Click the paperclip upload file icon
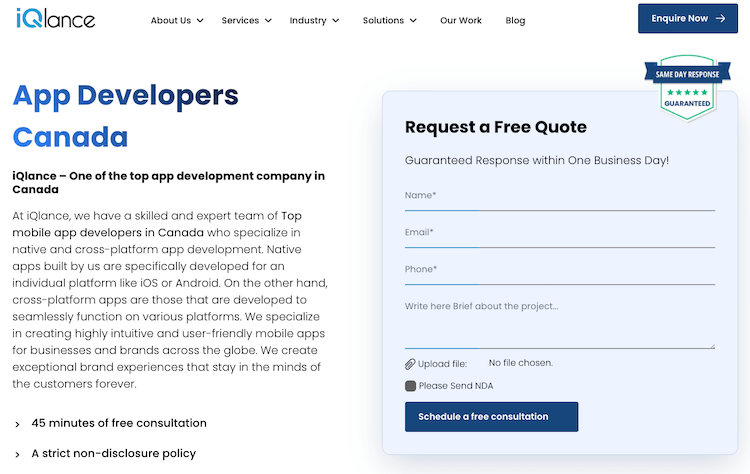750x474 pixels. [x=410, y=364]
